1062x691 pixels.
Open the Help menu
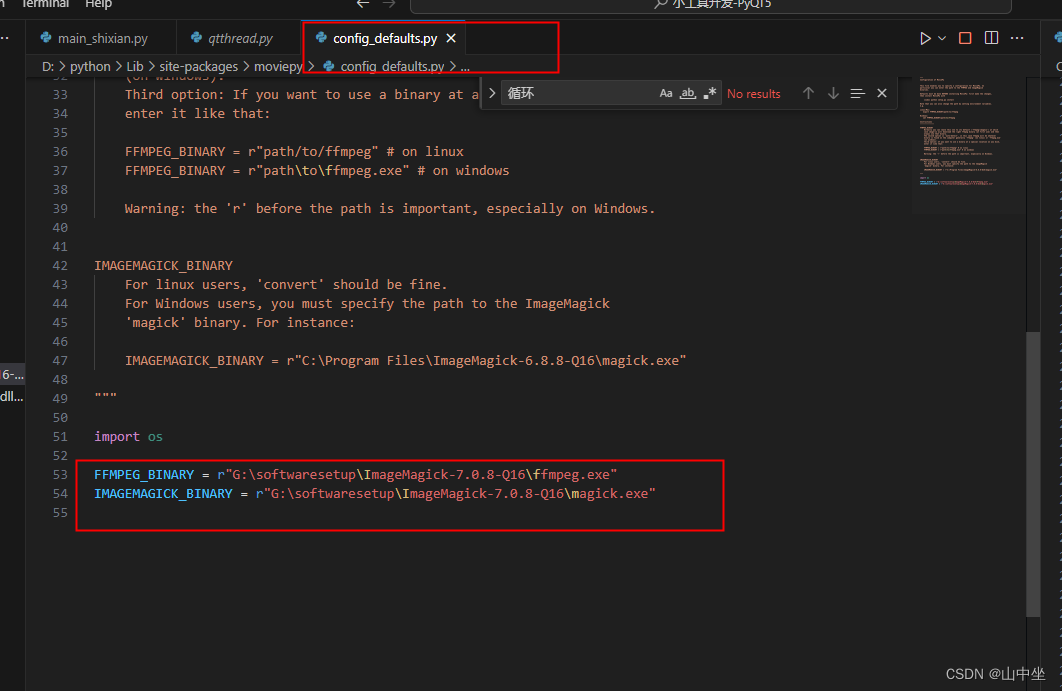point(98,4)
